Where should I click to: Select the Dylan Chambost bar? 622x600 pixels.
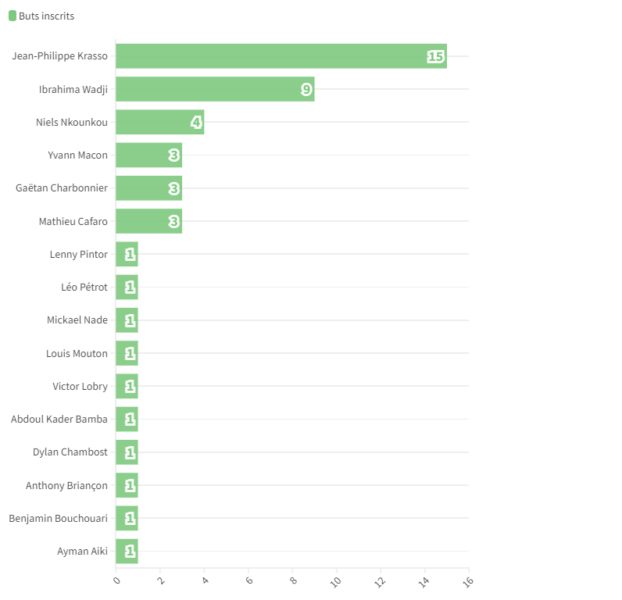coord(127,452)
